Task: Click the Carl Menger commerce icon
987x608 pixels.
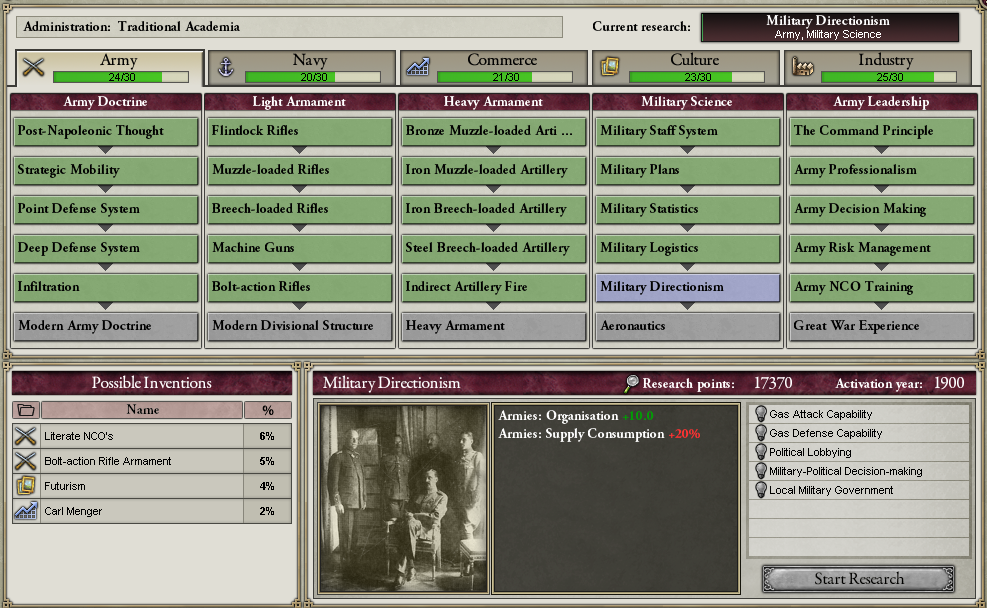Action: [x=26, y=511]
